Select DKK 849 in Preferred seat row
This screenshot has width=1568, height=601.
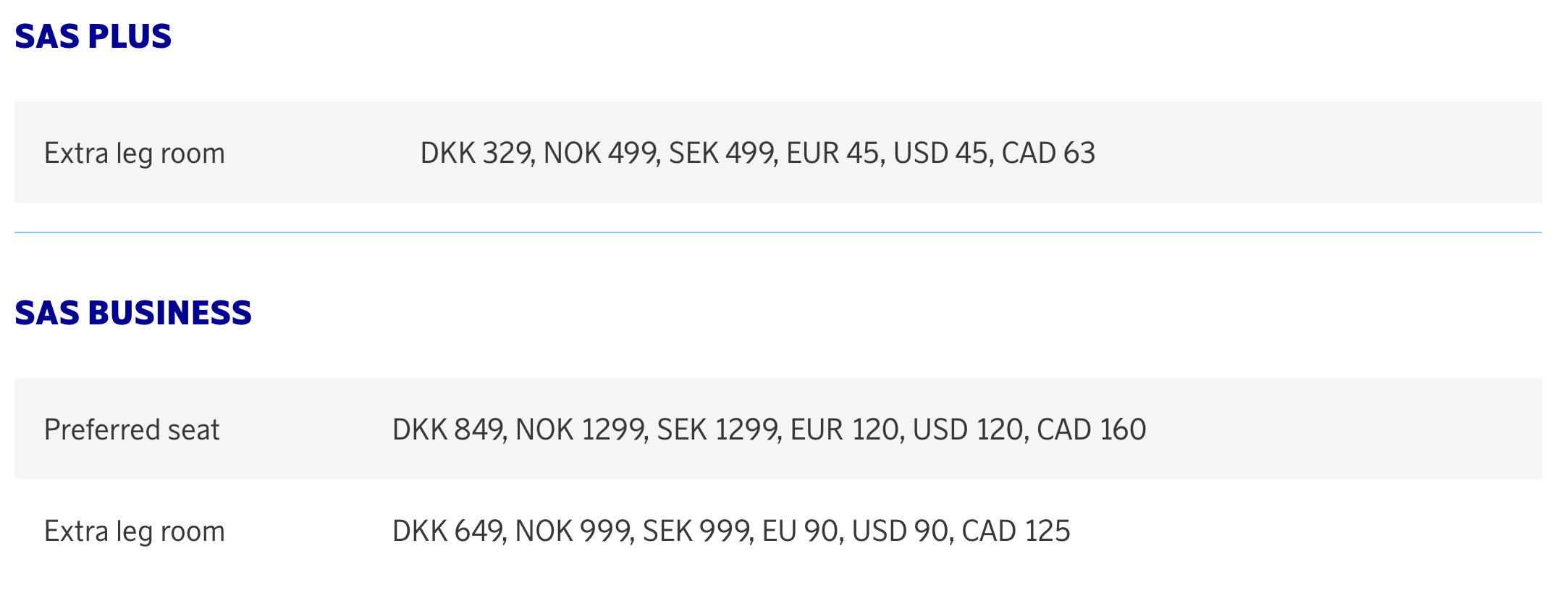[448, 430]
